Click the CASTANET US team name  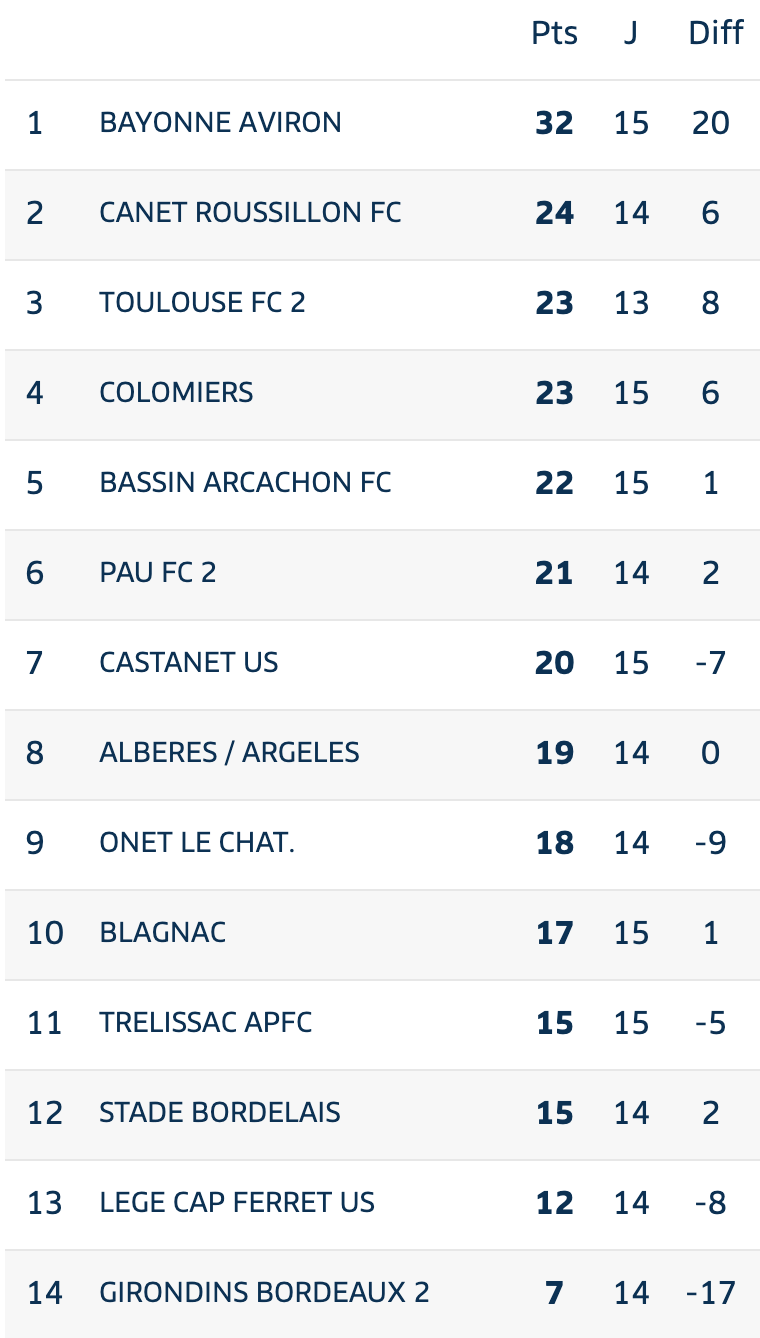tap(189, 663)
